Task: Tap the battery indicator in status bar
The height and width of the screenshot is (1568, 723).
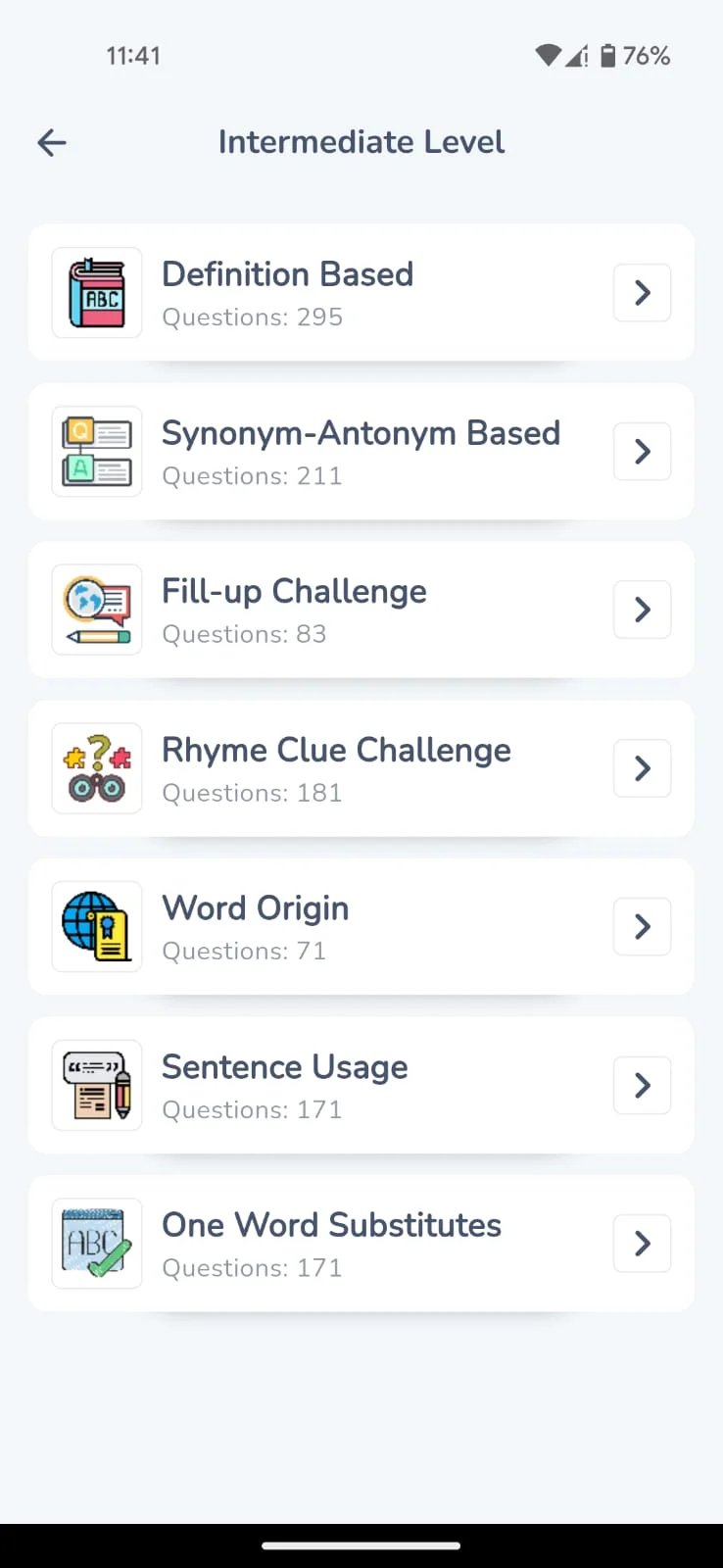Action: coord(608,56)
